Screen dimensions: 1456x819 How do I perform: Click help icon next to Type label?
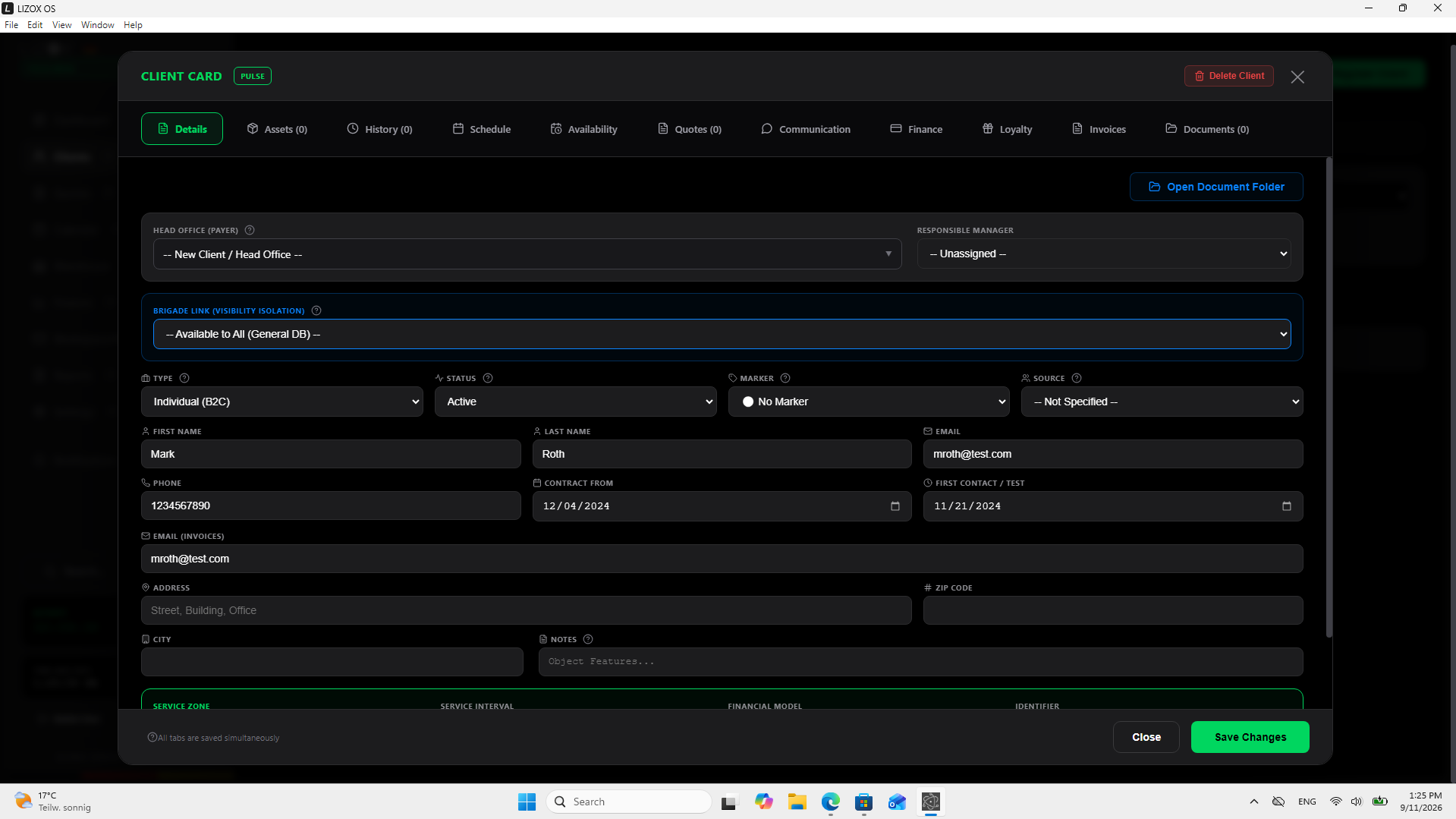pyautogui.click(x=184, y=378)
